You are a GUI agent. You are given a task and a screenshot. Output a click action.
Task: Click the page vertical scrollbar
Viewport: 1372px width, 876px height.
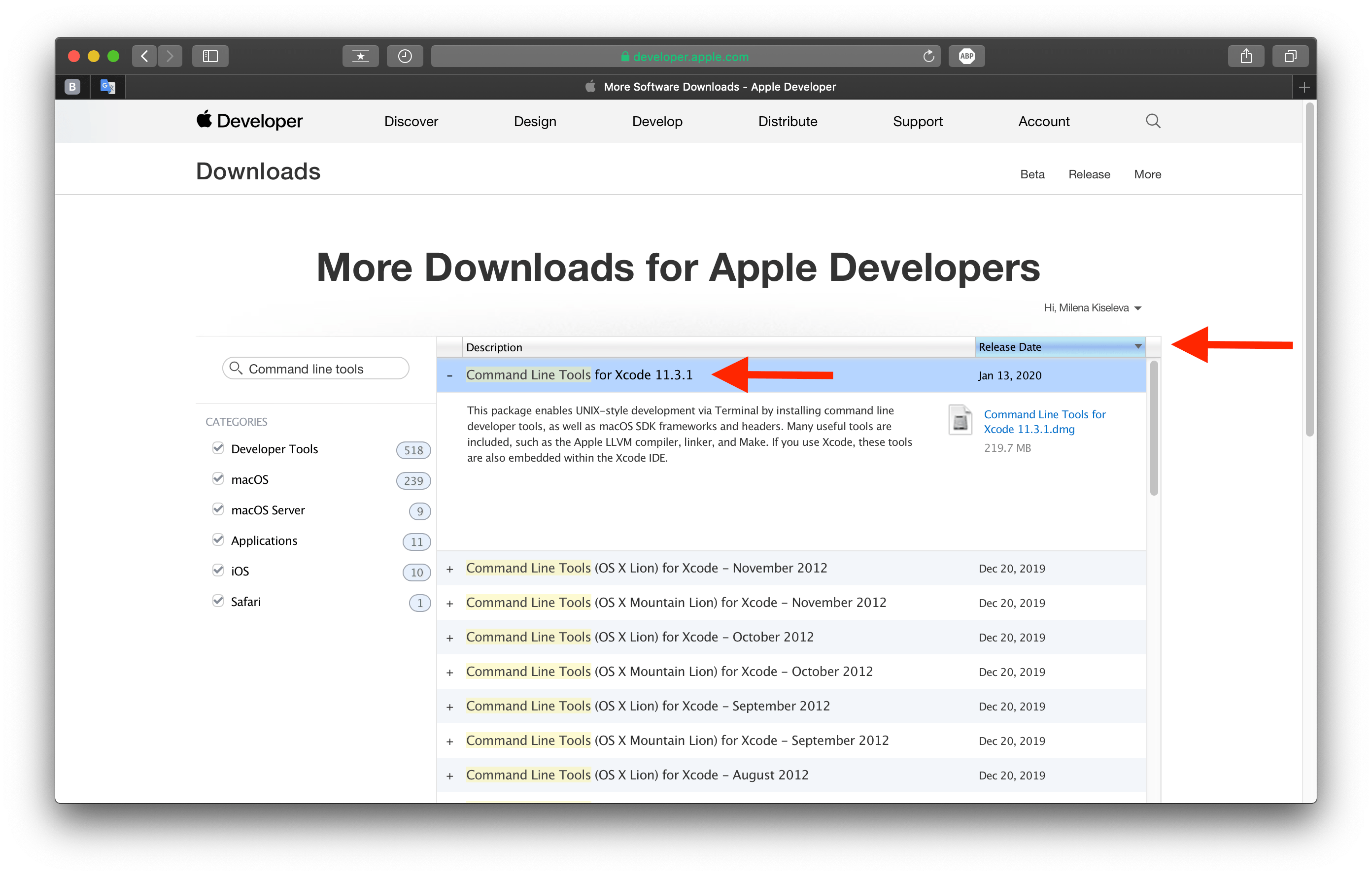coord(1309,270)
